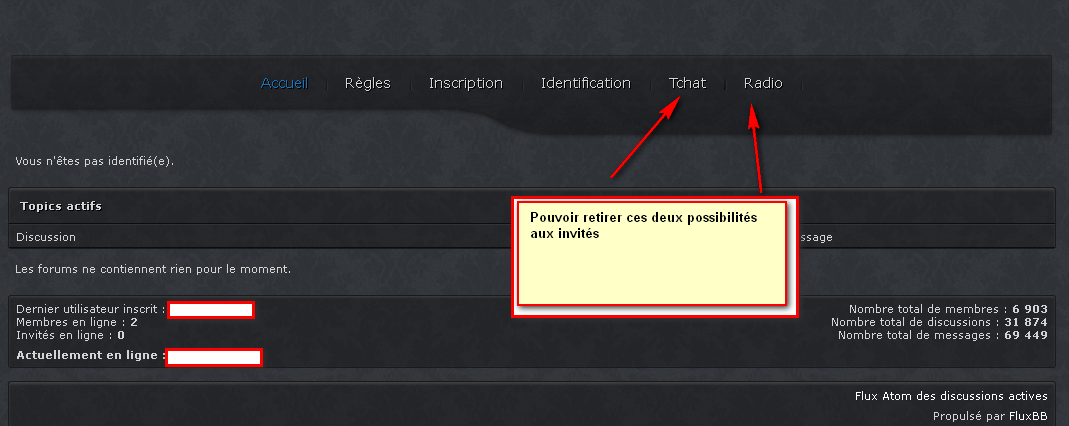The width and height of the screenshot is (1069, 426).
Task: Click the empty forums notice text
Action: click(x=153, y=269)
